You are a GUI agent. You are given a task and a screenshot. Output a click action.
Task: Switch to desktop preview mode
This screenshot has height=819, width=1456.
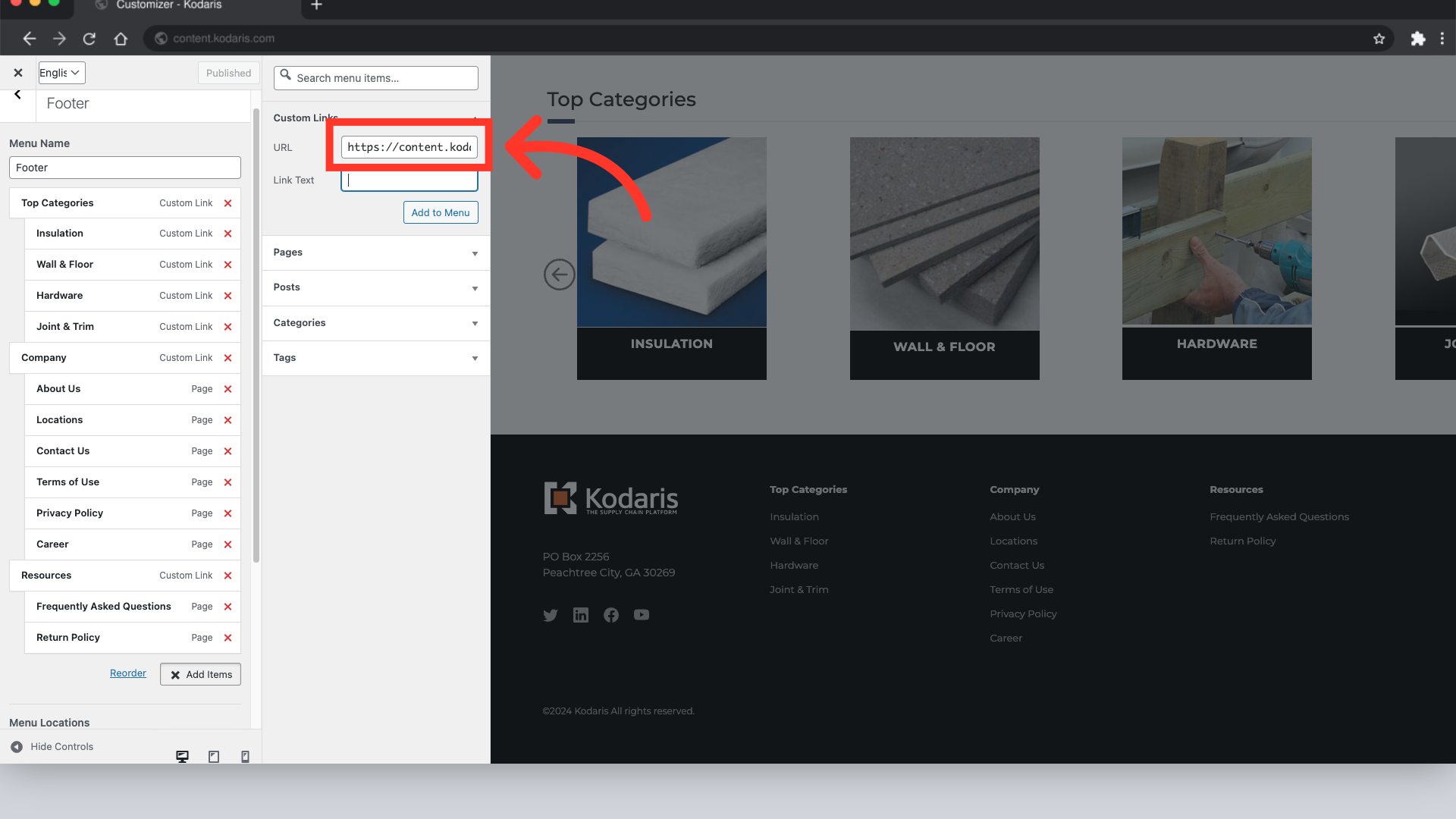tap(182, 756)
